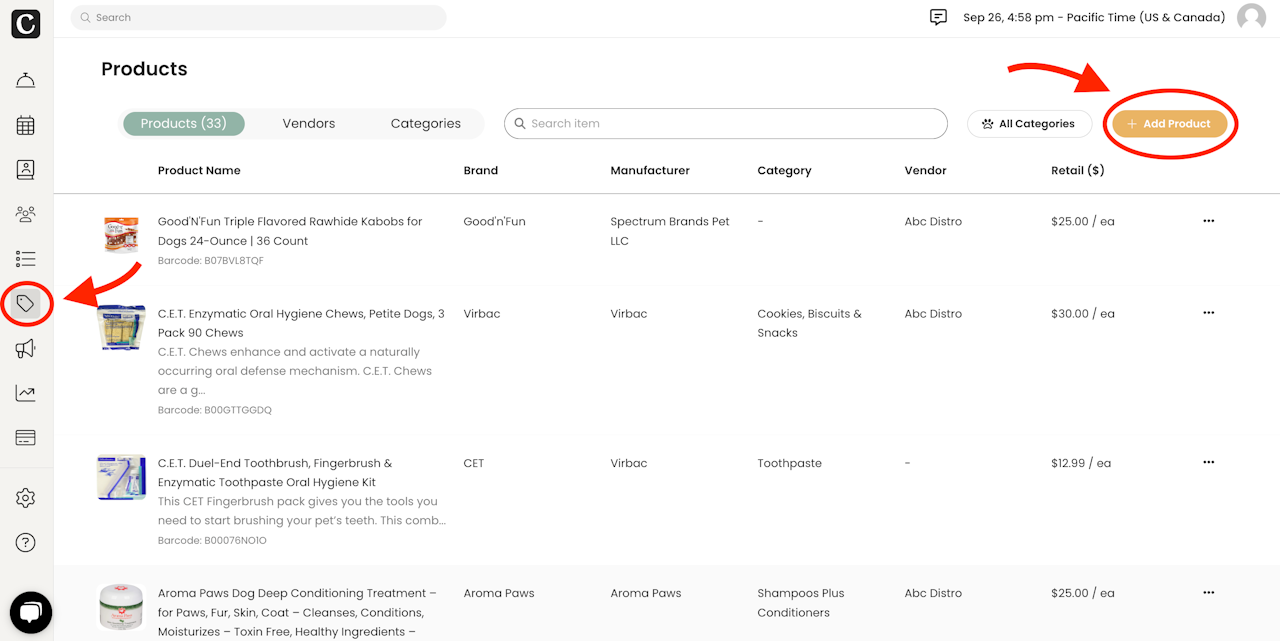The width and height of the screenshot is (1280, 641).
Task: Open the messages icon in top bar
Action: [938, 17]
